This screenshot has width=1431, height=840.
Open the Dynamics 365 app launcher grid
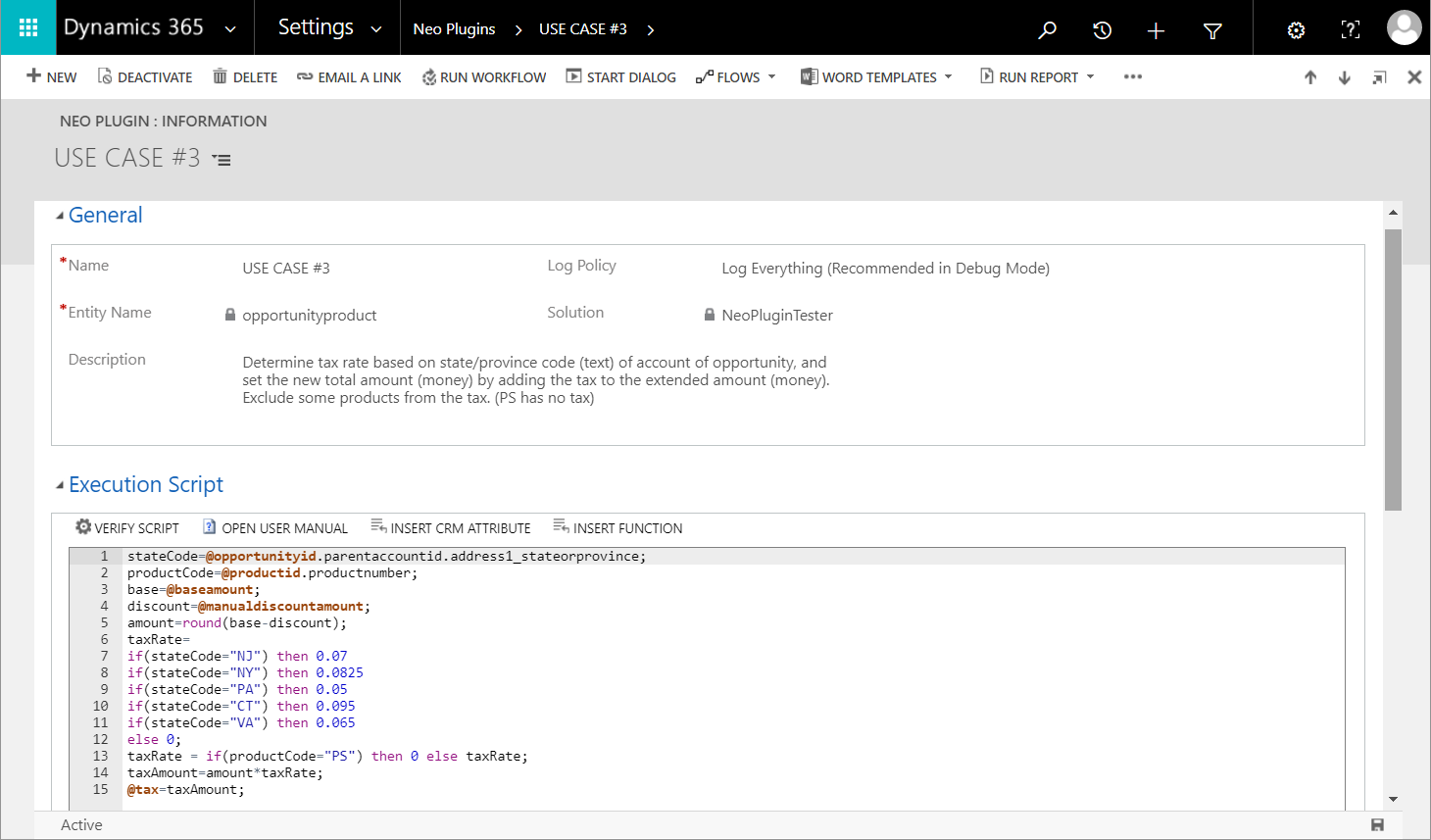tap(28, 27)
